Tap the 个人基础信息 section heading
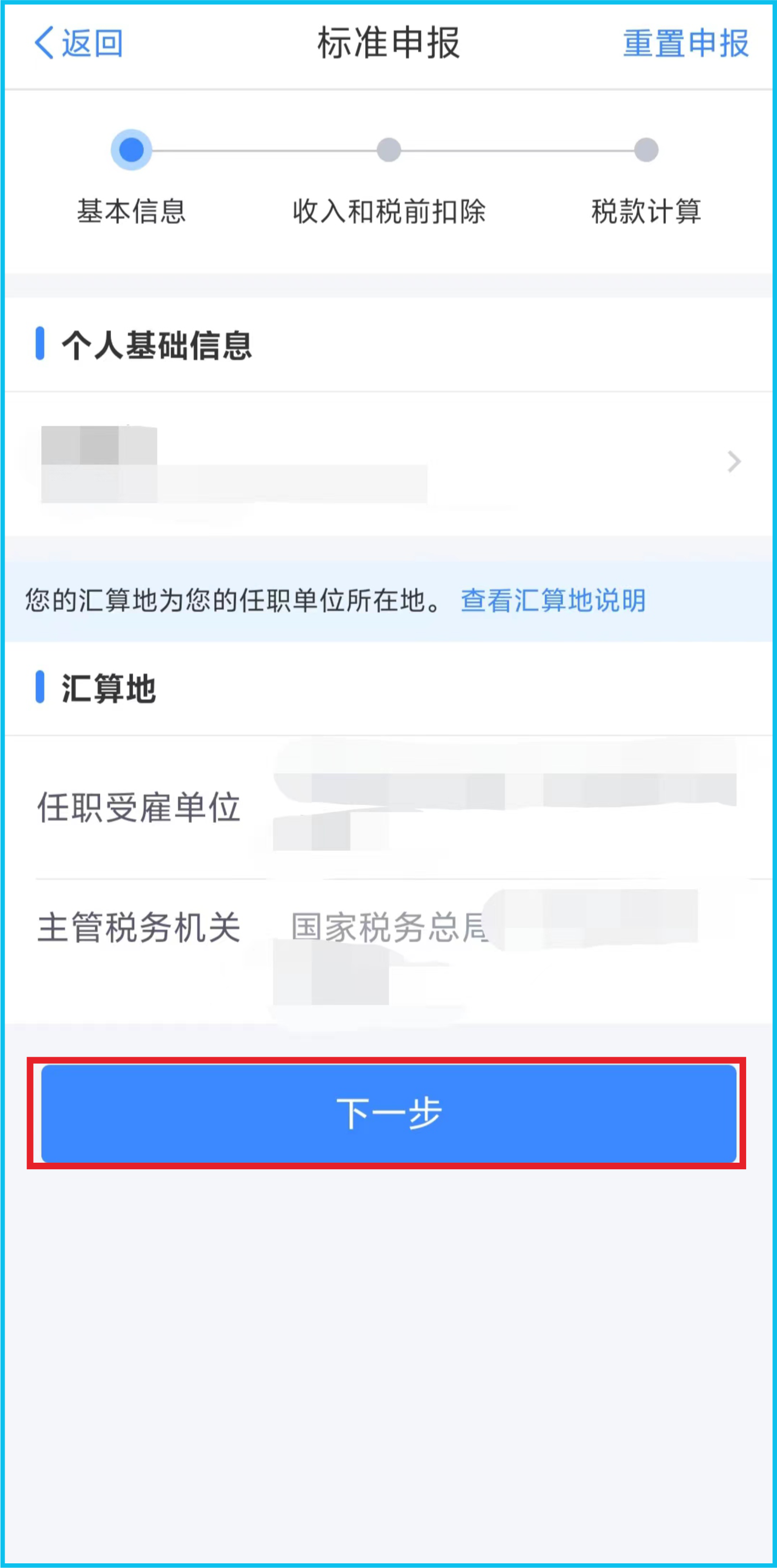The image size is (777, 1568). [156, 345]
